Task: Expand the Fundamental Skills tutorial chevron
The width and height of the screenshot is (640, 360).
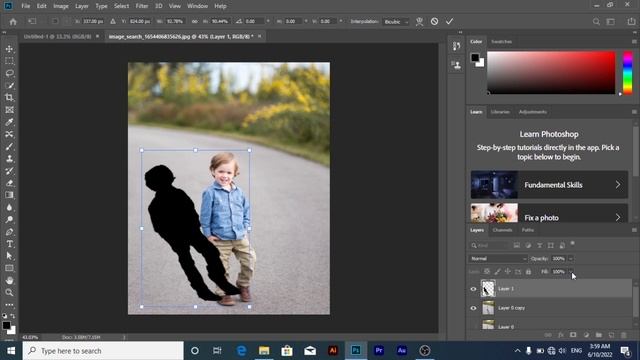Action: pos(618,185)
